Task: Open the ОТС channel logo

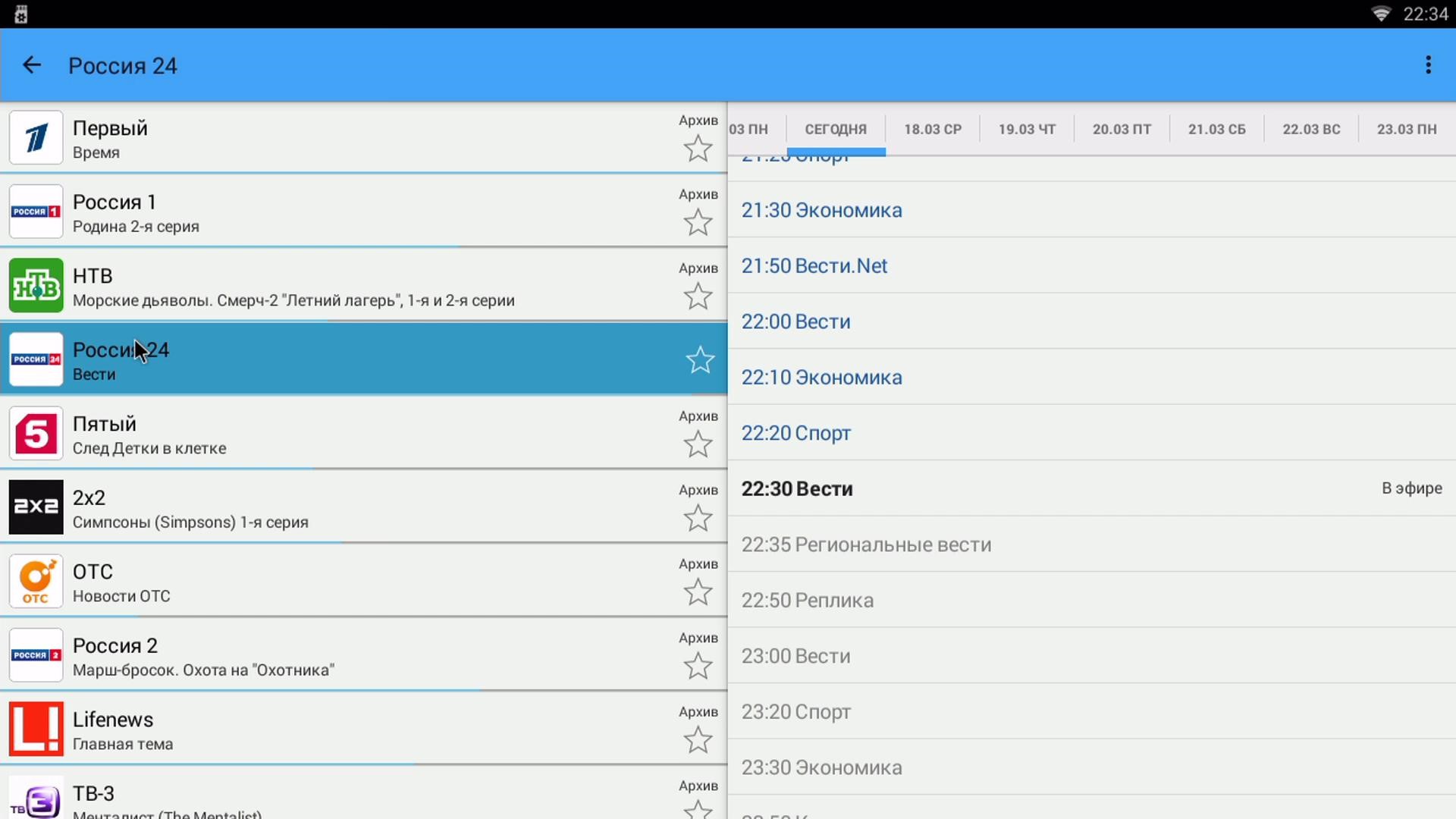Action: coord(36,581)
